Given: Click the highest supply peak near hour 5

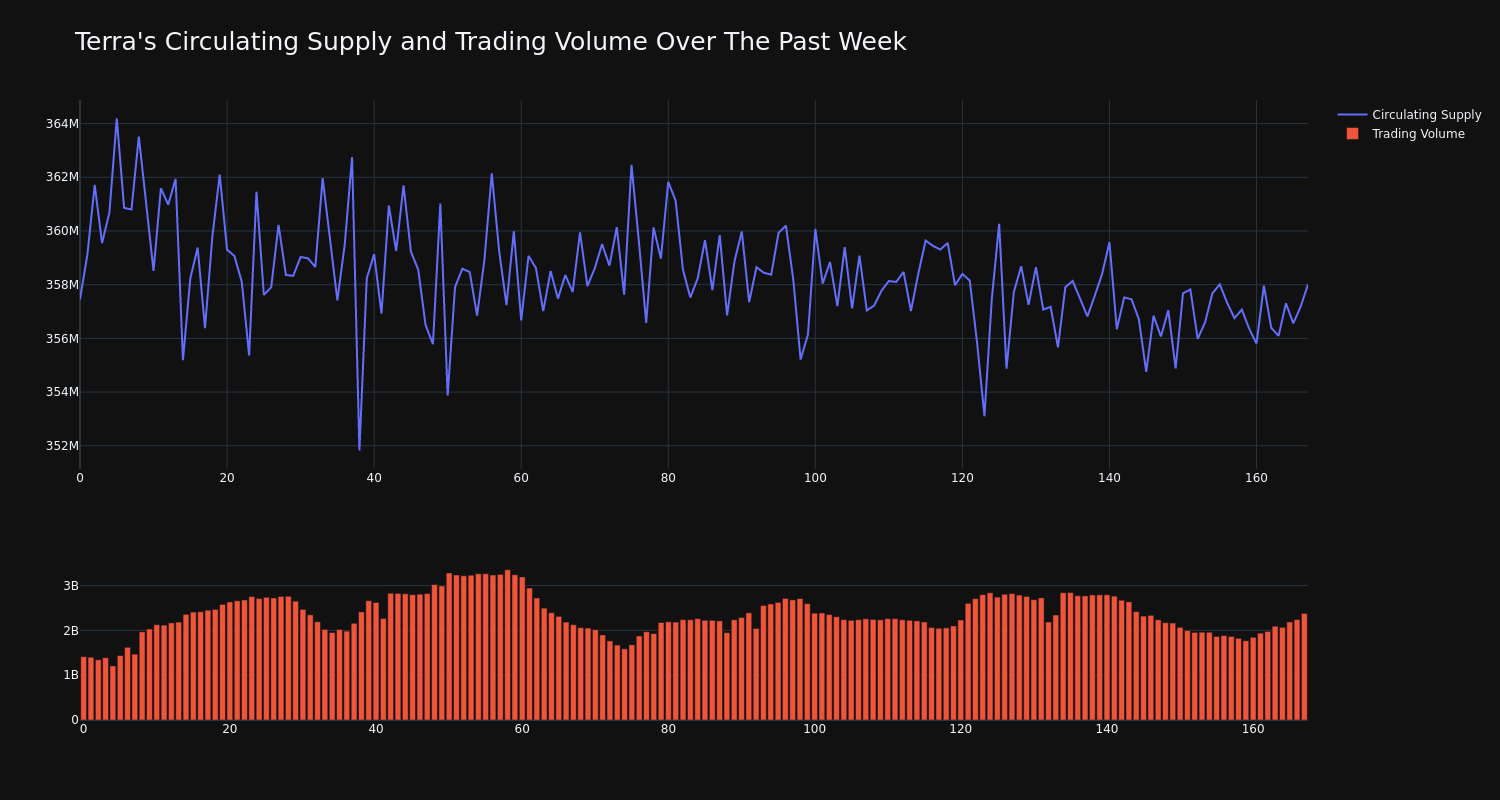Looking at the screenshot, I should point(116,119).
